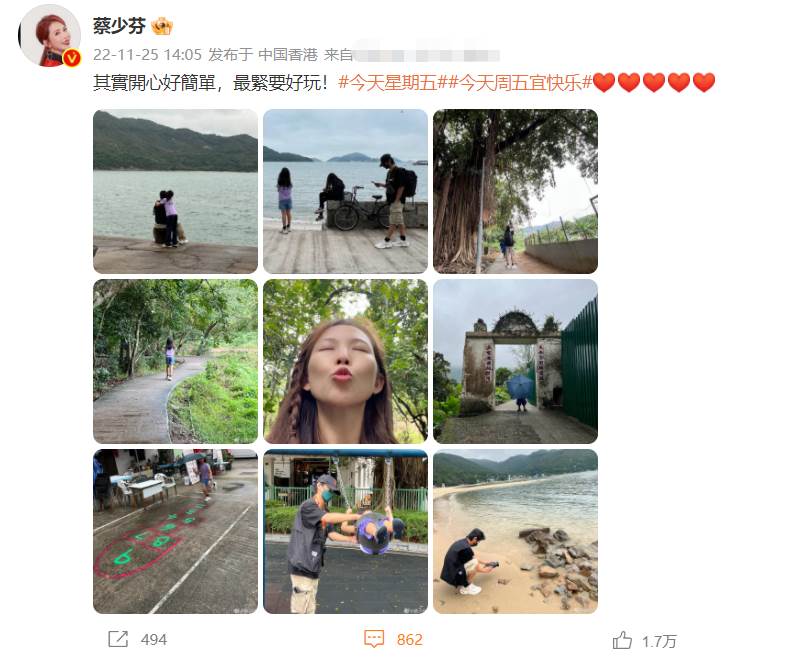Open photo with bicycle by the waterfront
The width and height of the screenshot is (785, 659).
click(345, 191)
